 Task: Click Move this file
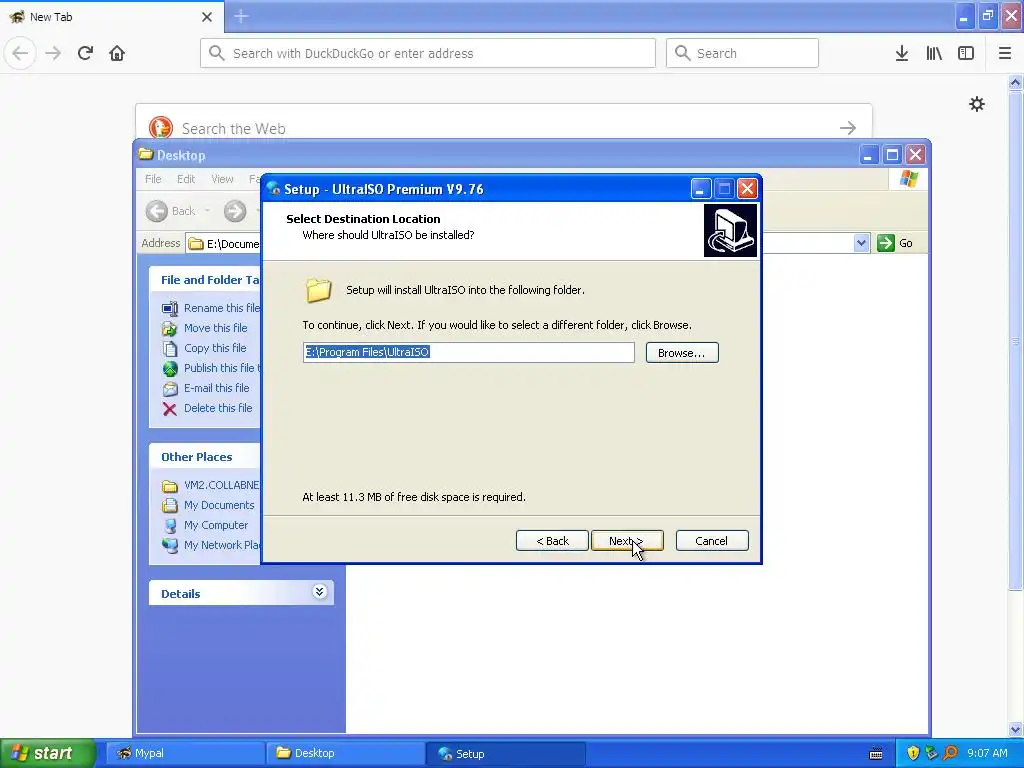[216, 328]
